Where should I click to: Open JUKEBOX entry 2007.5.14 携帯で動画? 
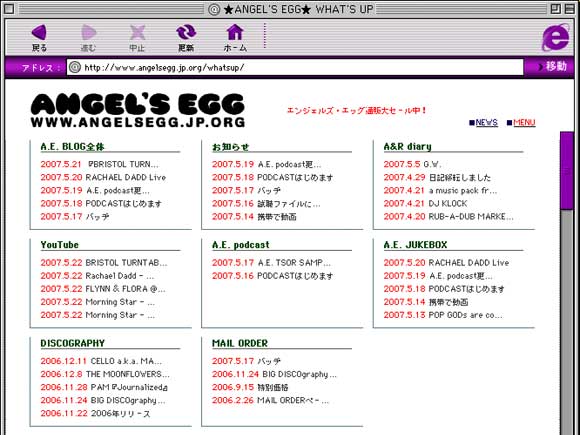click(426, 302)
